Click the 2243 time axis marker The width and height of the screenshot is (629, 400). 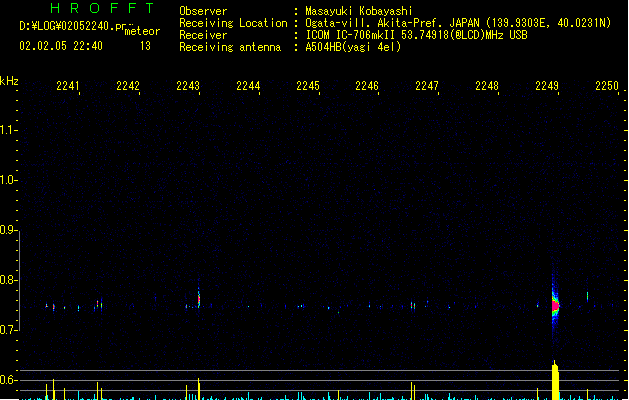188,85
